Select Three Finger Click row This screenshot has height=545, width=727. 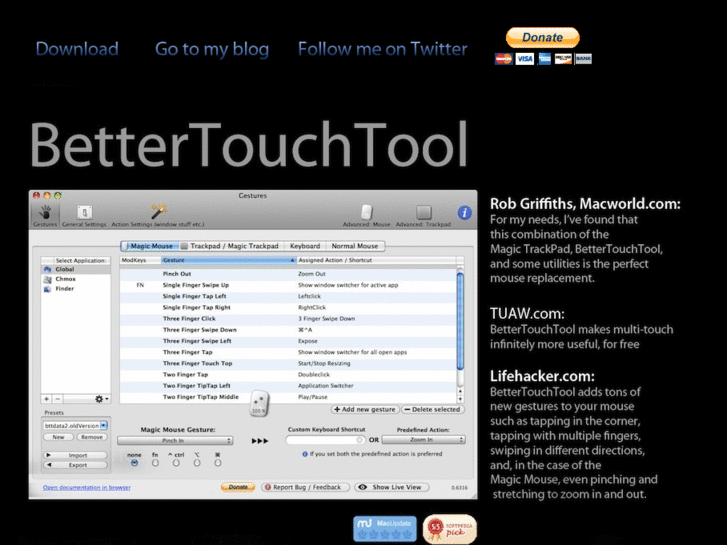[288, 319]
